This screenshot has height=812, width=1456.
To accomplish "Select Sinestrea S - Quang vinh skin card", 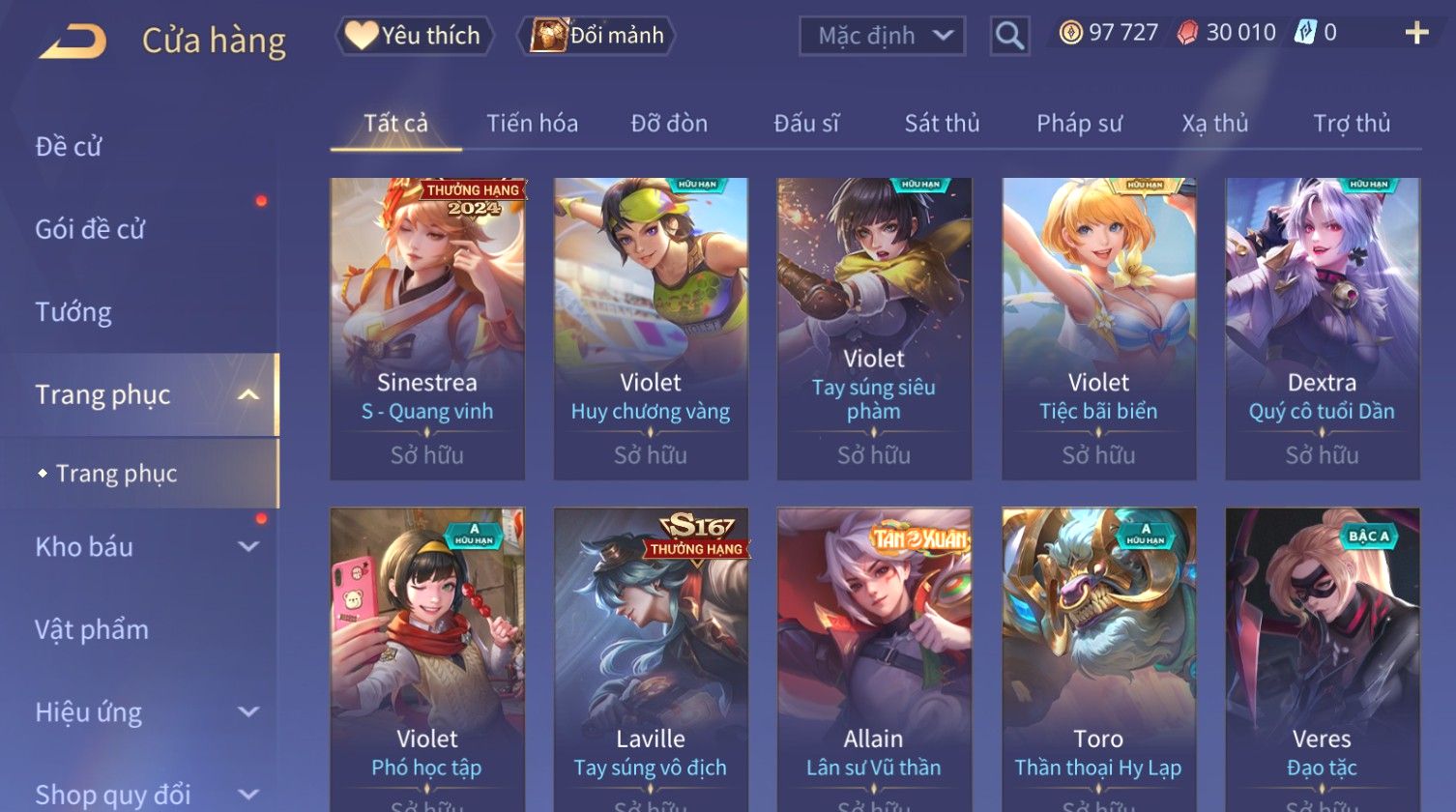I will point(427,329).
